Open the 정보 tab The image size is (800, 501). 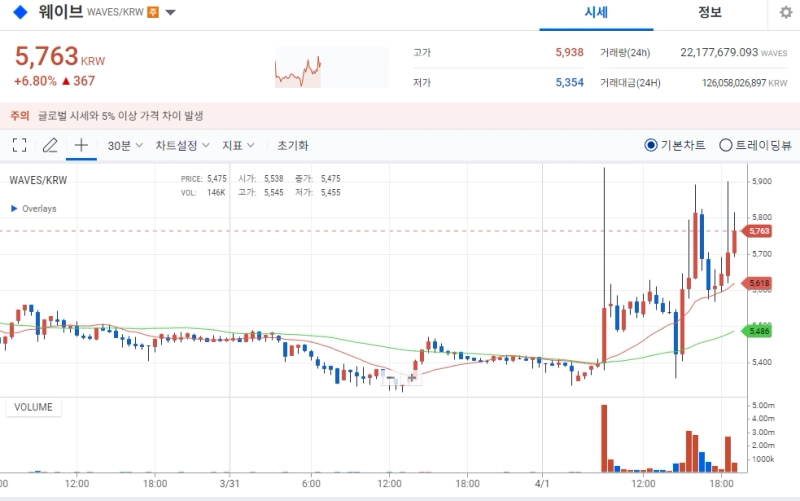coord(710,13)
